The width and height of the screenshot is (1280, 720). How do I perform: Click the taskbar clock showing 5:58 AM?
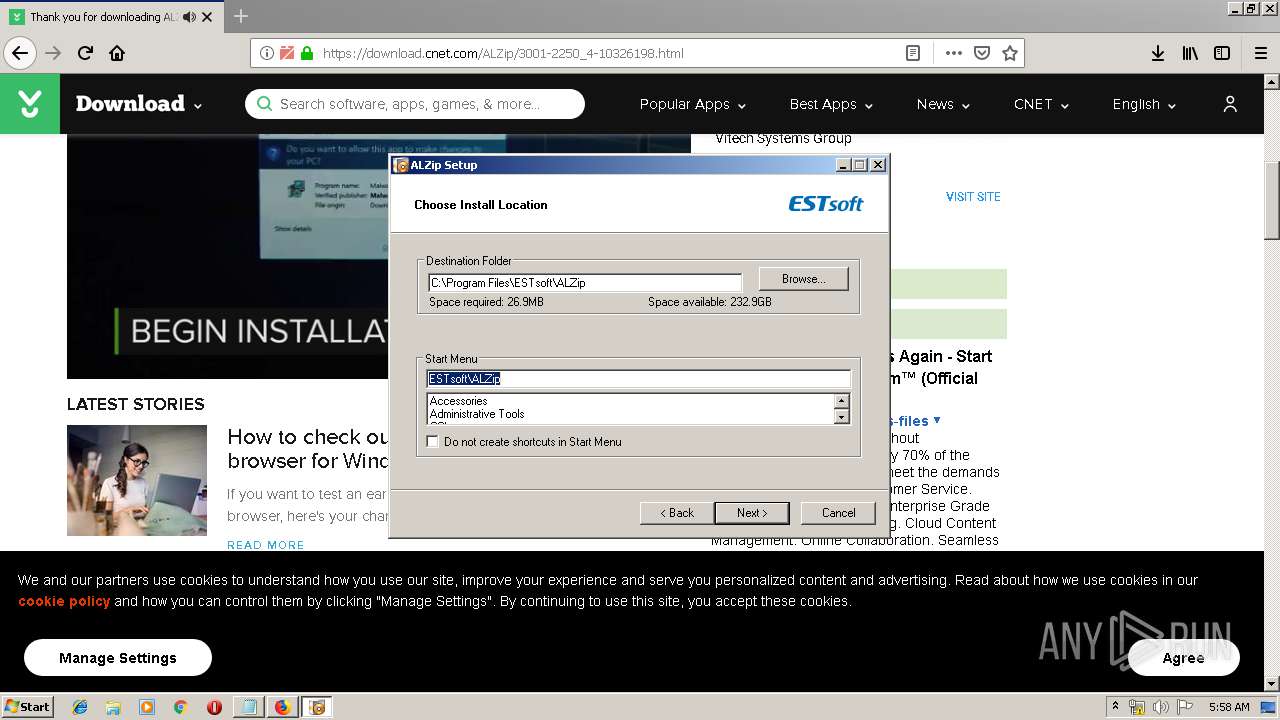click(1229, 707)
